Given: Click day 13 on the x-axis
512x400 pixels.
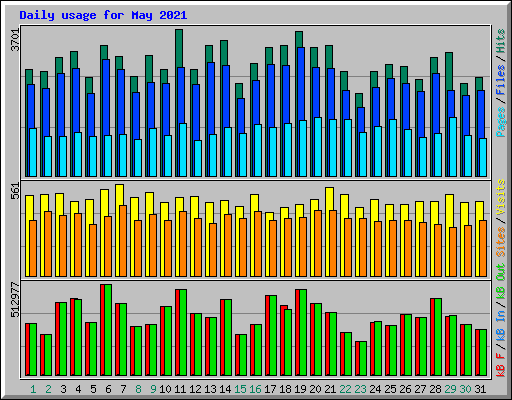Looking at the screenshot, I should click(x=210, y=389).
